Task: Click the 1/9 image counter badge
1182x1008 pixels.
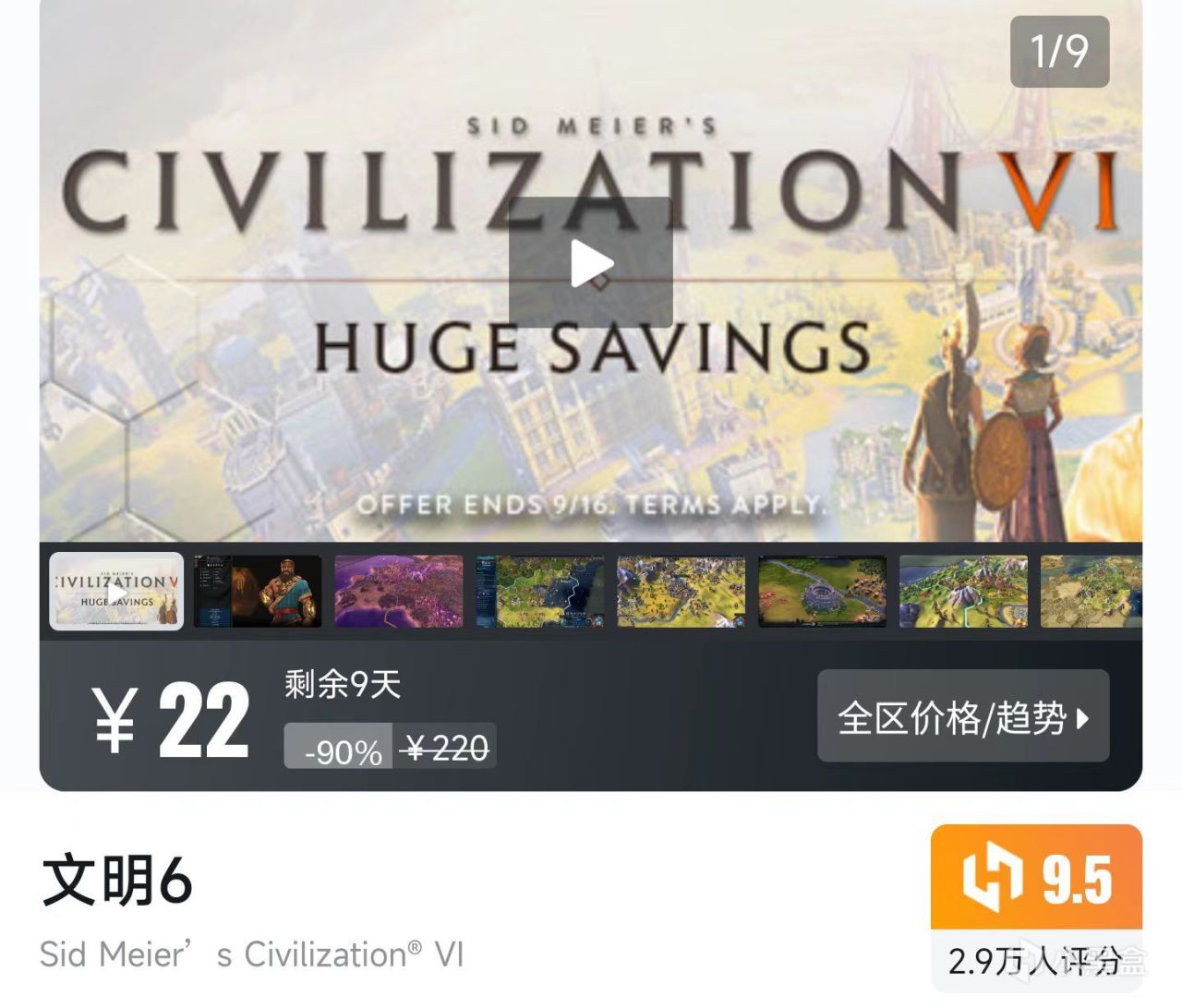Action: point(1059,52)
